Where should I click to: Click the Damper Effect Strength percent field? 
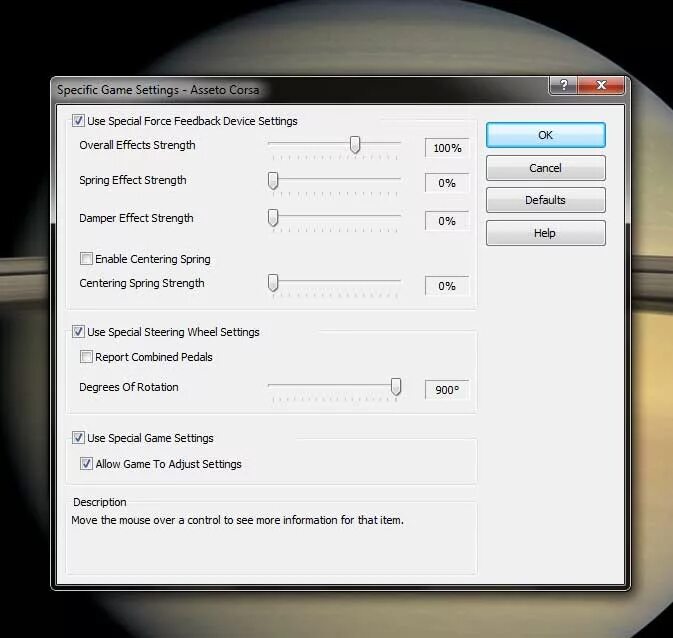pyautogui.click(x=447, y=221)
